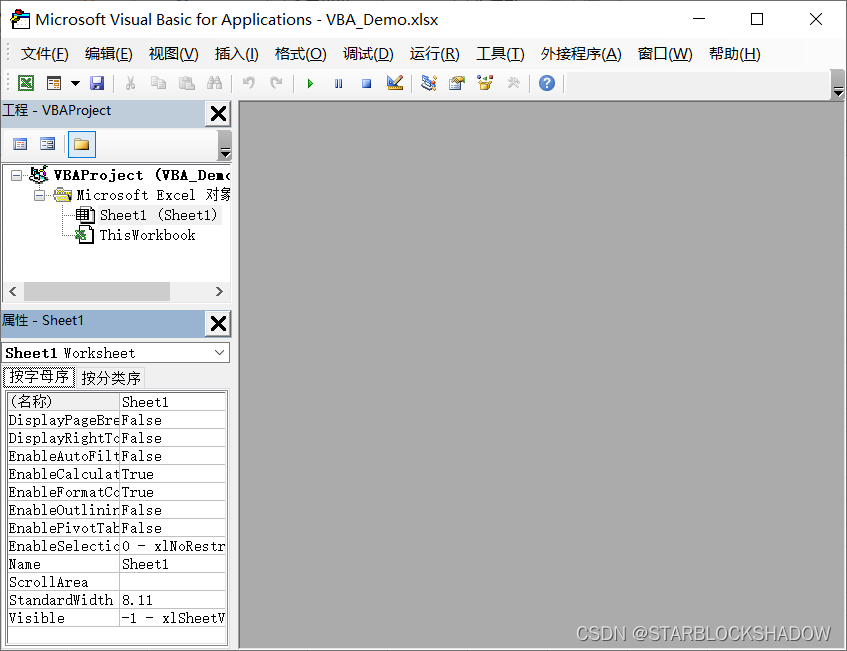Close the 属性 - Sheet1 panel

click(x=218, y=323)
